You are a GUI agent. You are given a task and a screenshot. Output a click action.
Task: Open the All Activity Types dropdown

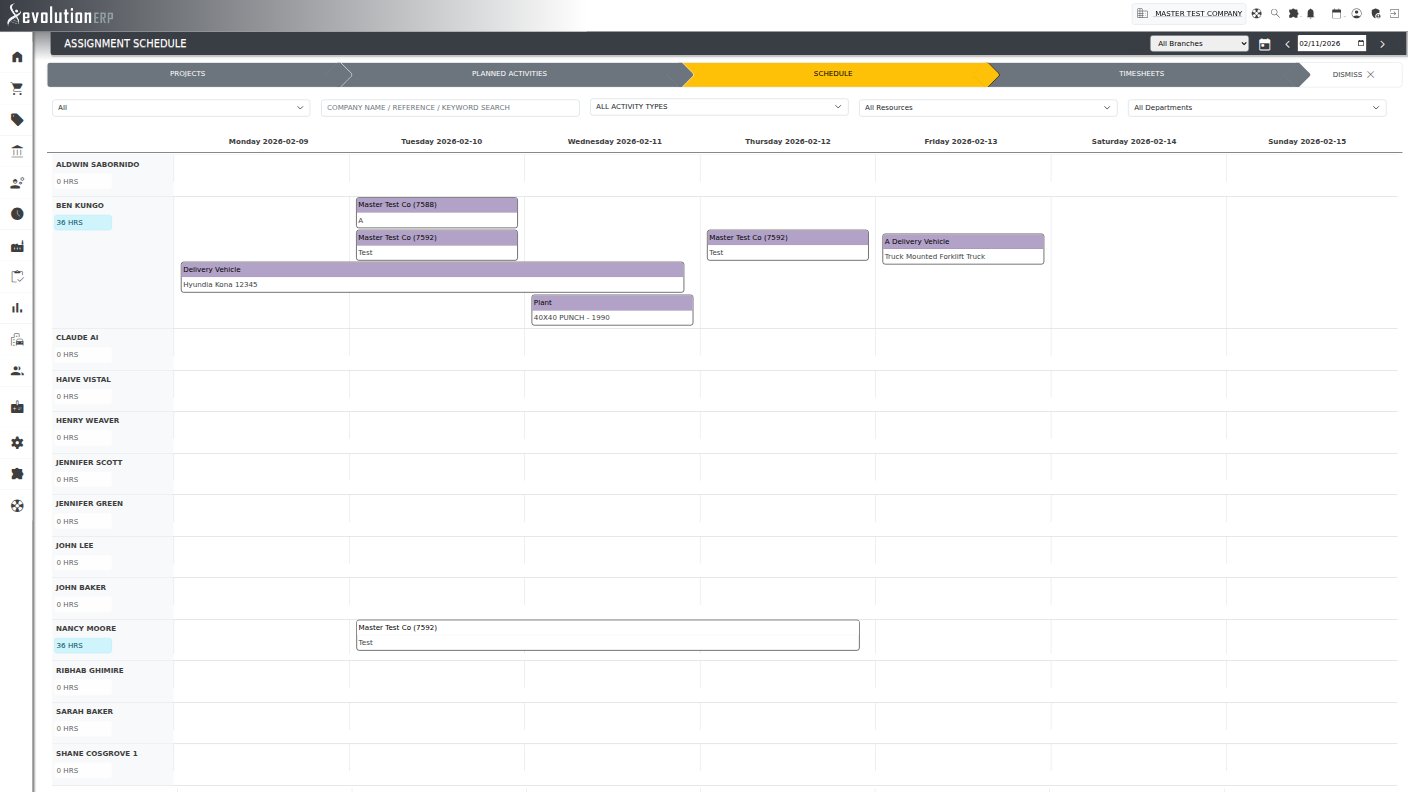click(720, 107)
